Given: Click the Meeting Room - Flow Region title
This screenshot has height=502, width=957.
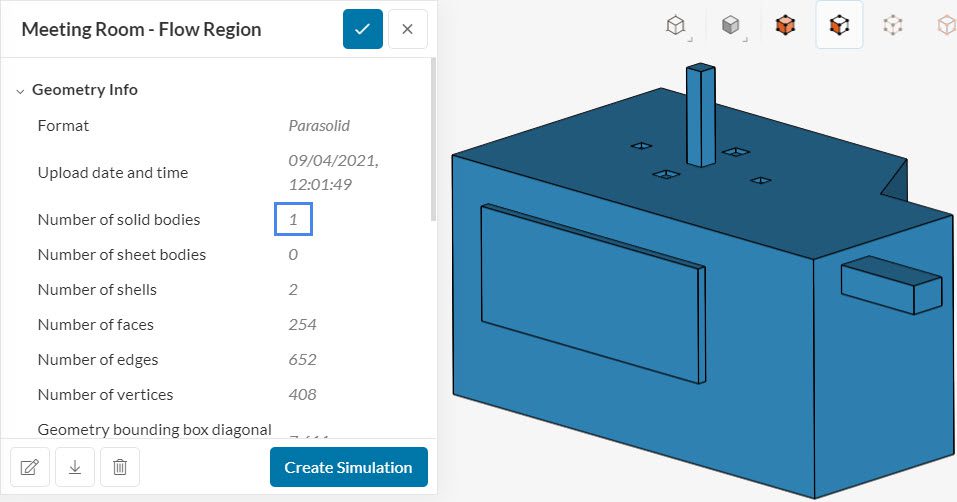Looking at the screenshot, I should 141,29.
